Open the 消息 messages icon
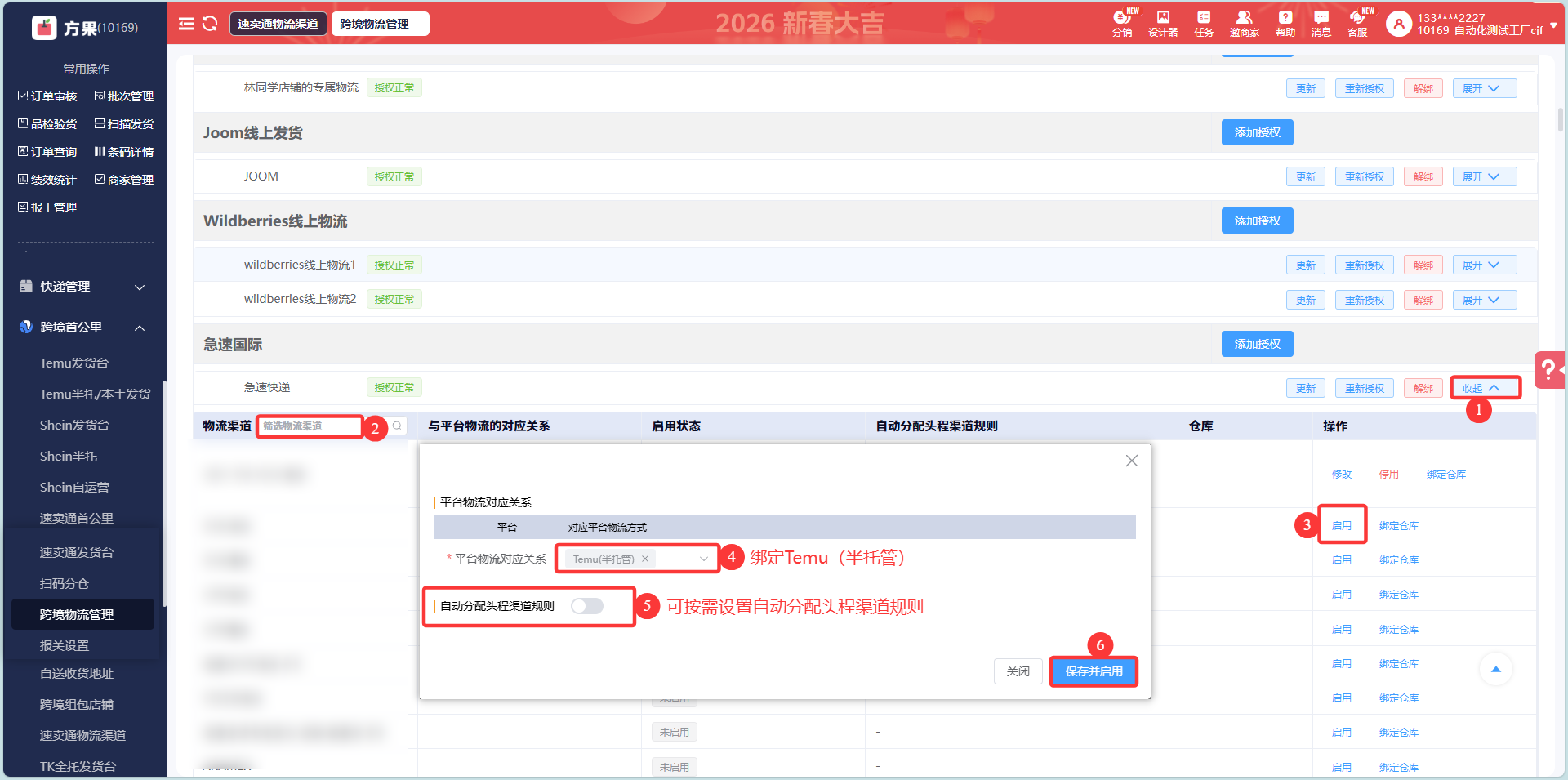This screenshot has width=1568, height=780. tap(1321, 23)
